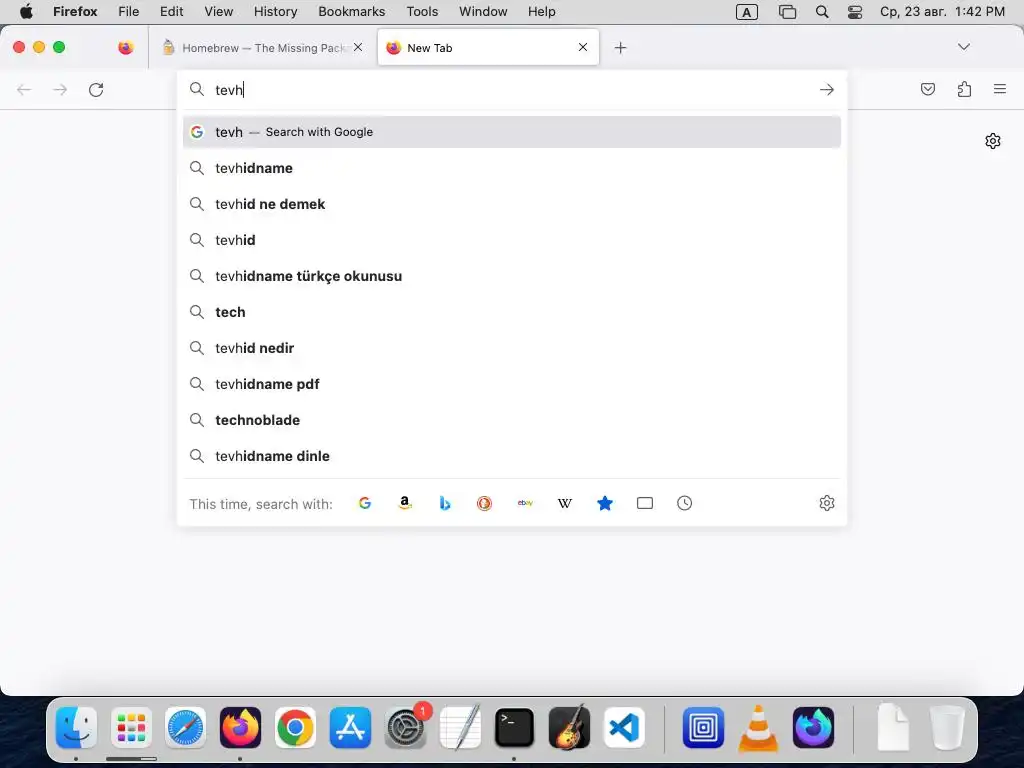Viewport: 1024px width, 768px height.
Task: Open Spotlight search in menu bar
Action: (x=822, y=12)
